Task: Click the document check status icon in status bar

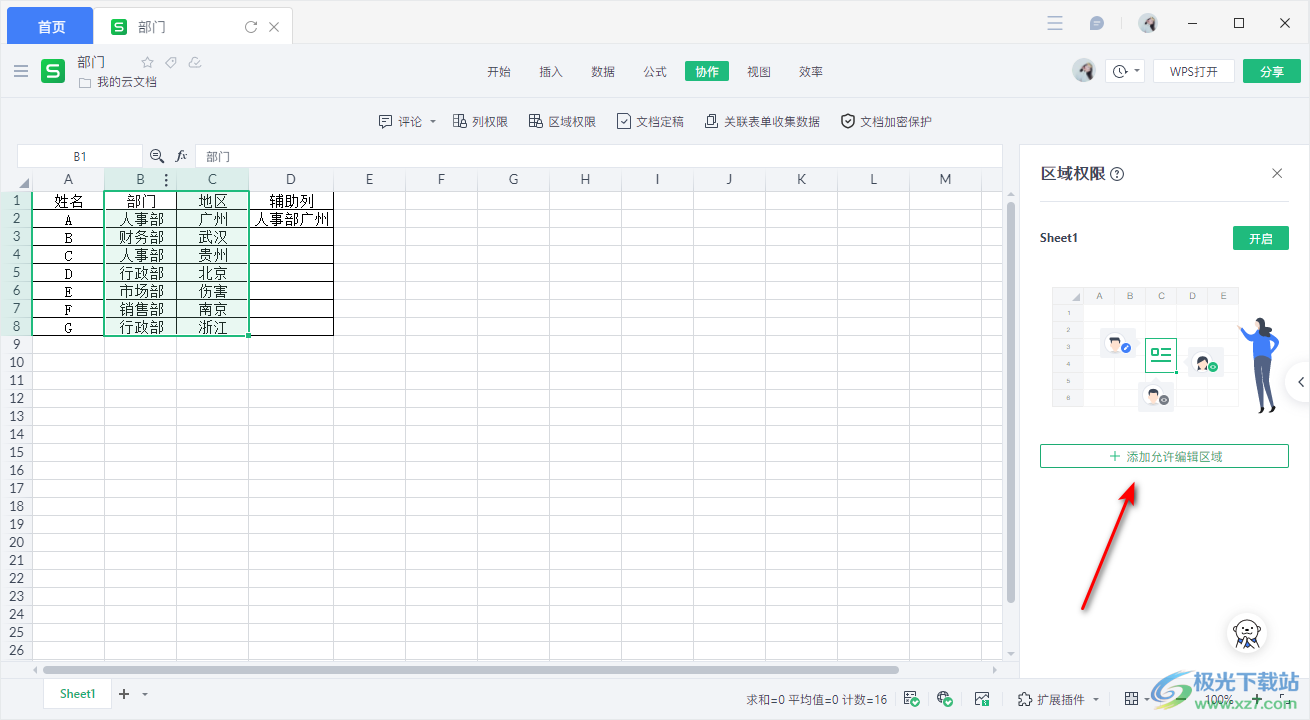Action: (912, 699)
